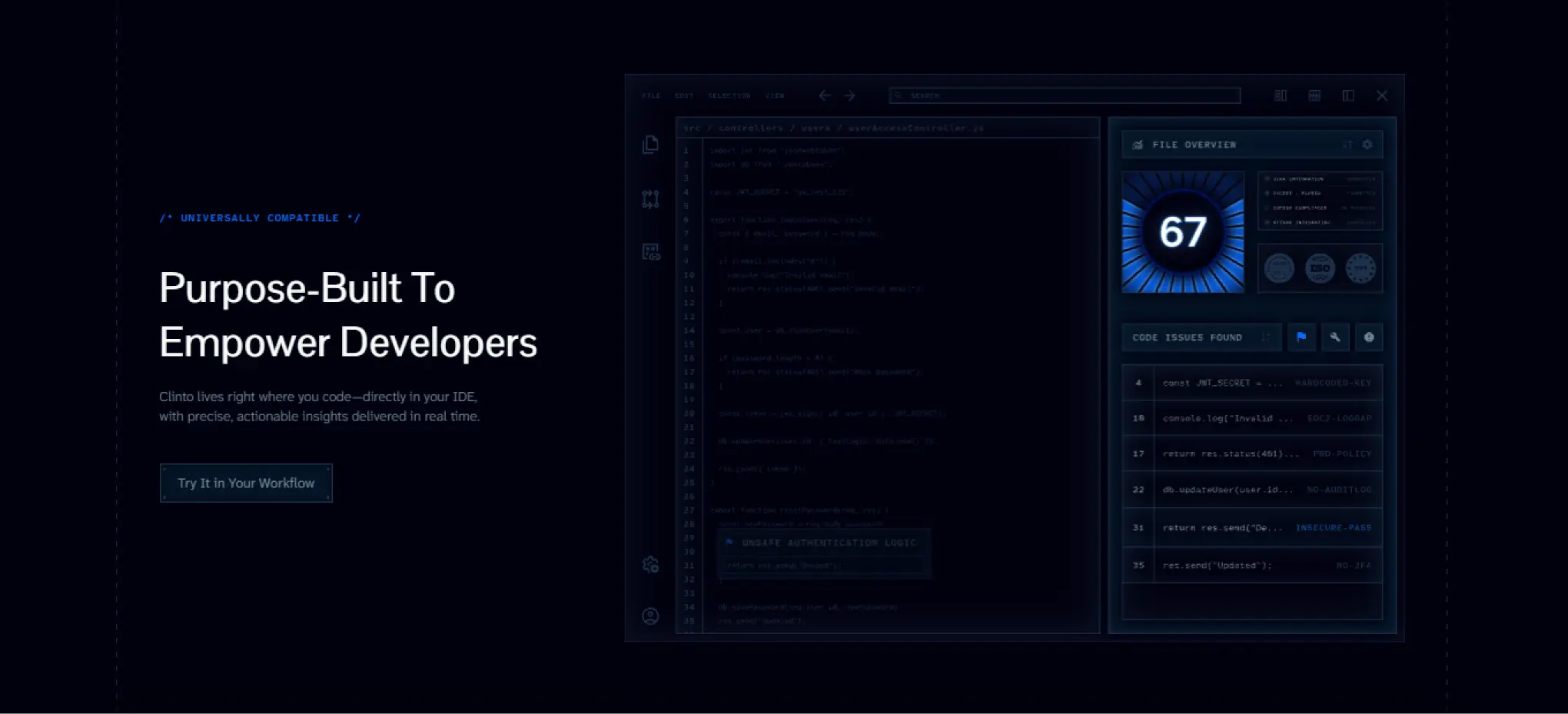Screen dimensions: 1568x714
Task: Click the score dial showing 67
Action: coord(1183,232)
